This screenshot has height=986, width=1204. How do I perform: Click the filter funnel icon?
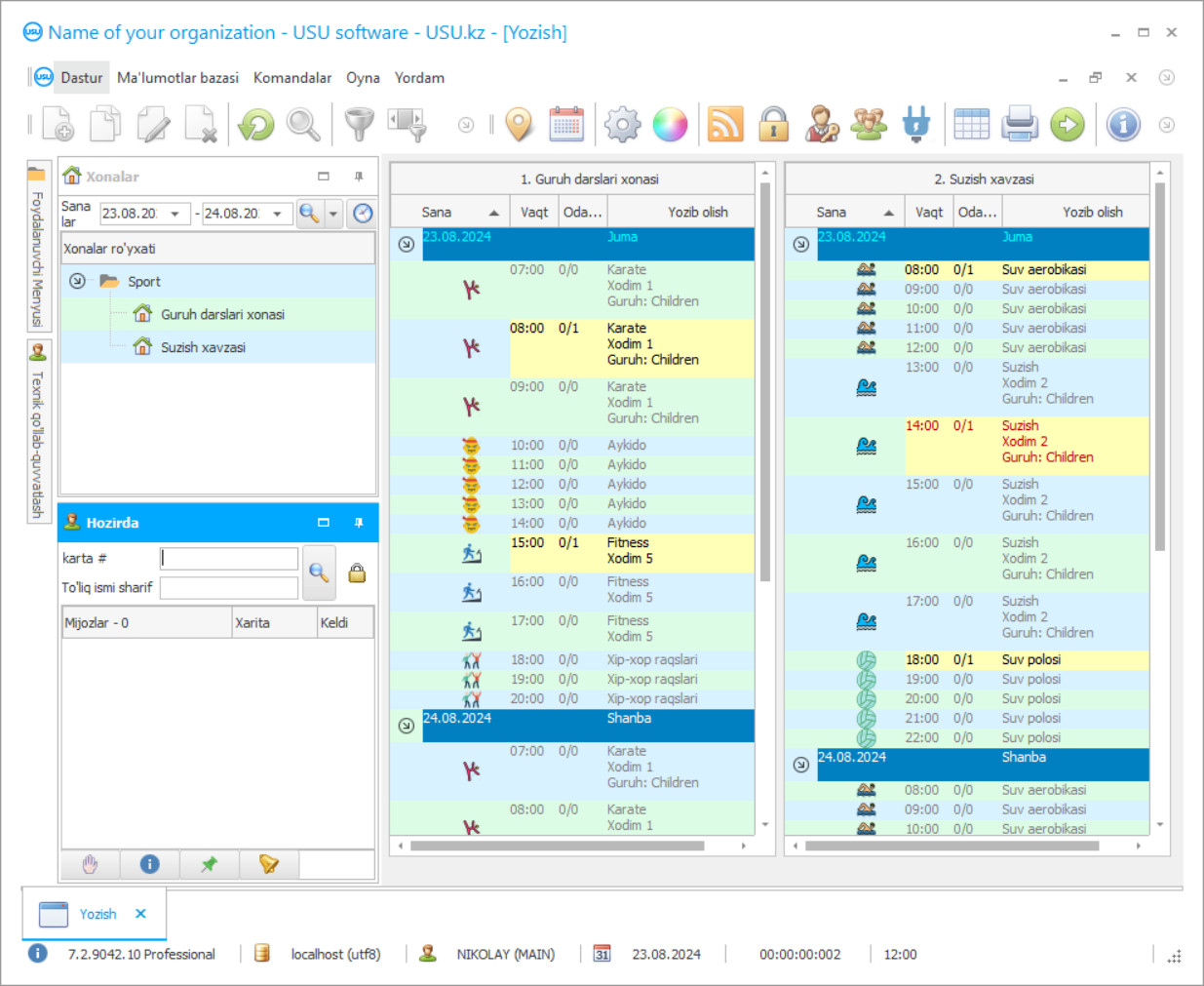click(x=359, y=125)
